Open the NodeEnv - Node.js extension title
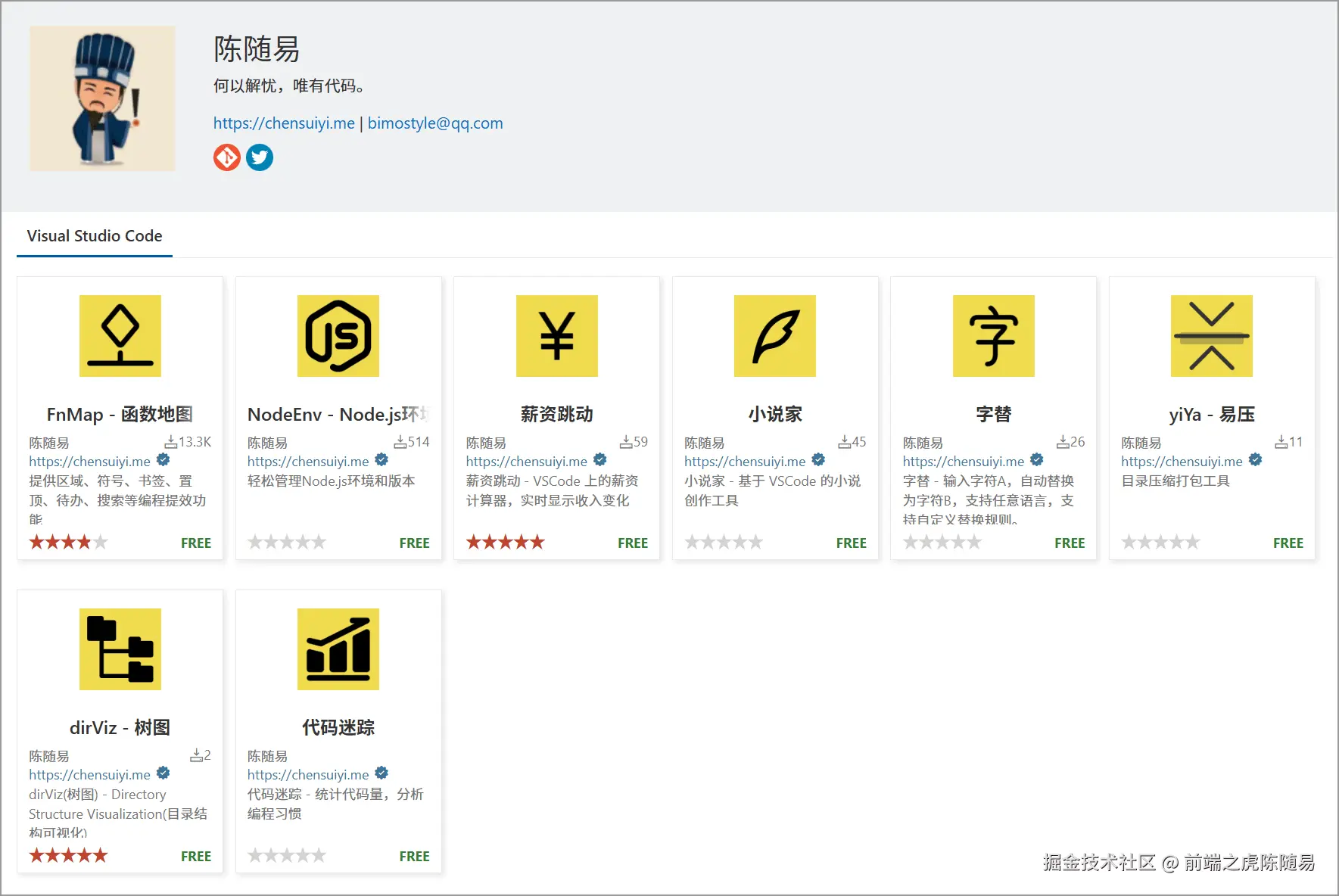 point(338,415)
